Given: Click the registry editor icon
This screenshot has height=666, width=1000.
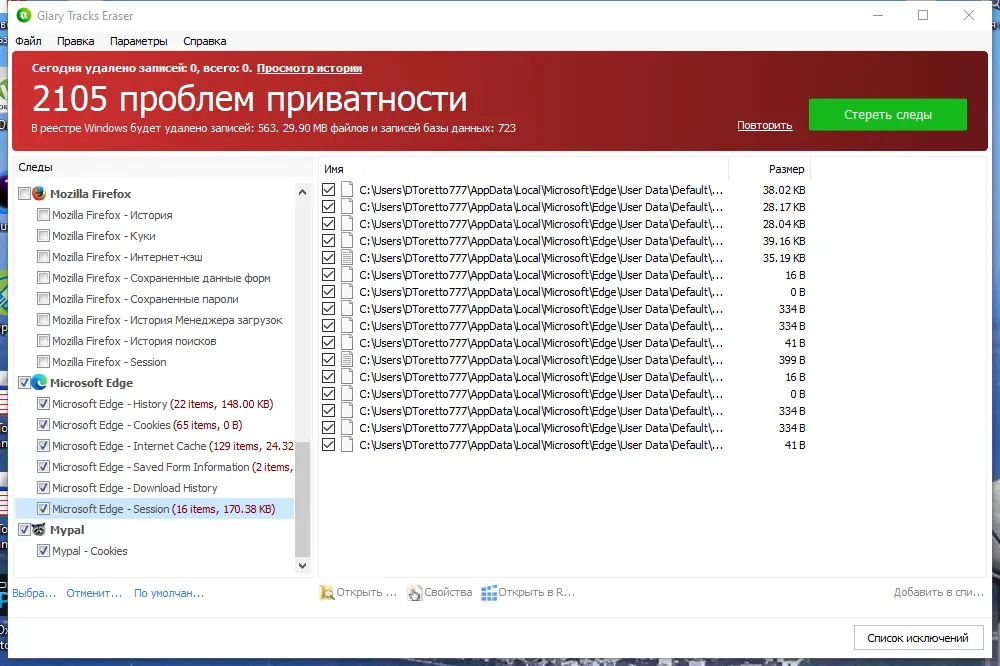Looking at the screenshot, I should click(x=489, y=593).
